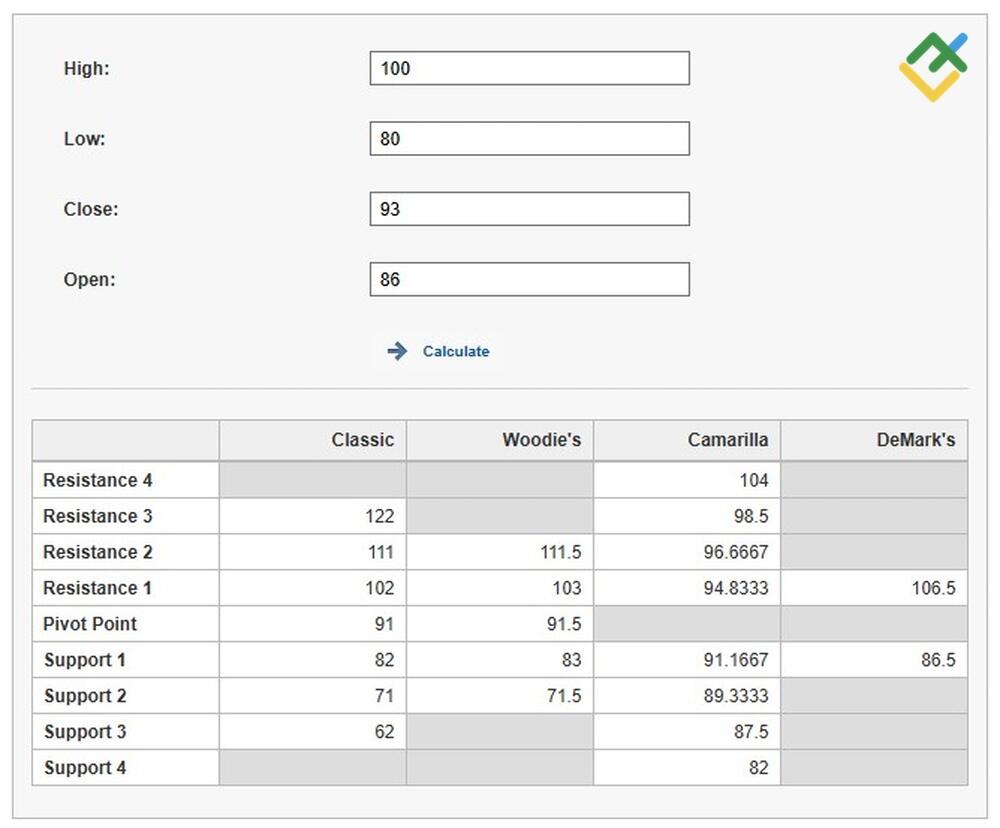Select the Camarilla Support 4 value 82
Viewport: 1000px width, 828px height.
pyautogui.click(x=766, y=768)
